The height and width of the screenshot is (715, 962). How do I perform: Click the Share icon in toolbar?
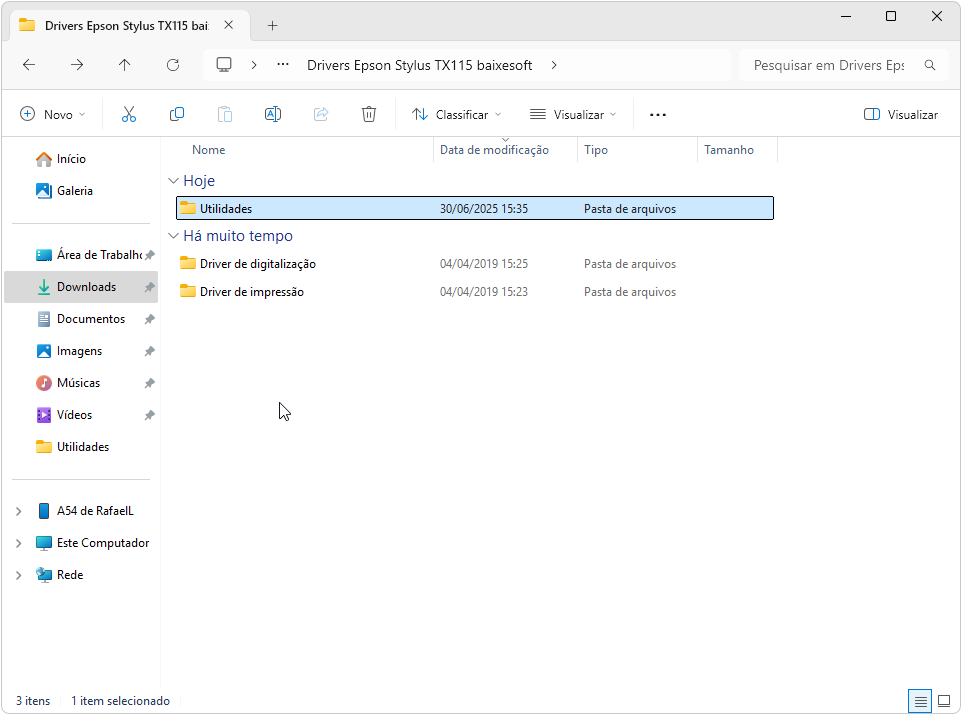[x=321, y=114]
